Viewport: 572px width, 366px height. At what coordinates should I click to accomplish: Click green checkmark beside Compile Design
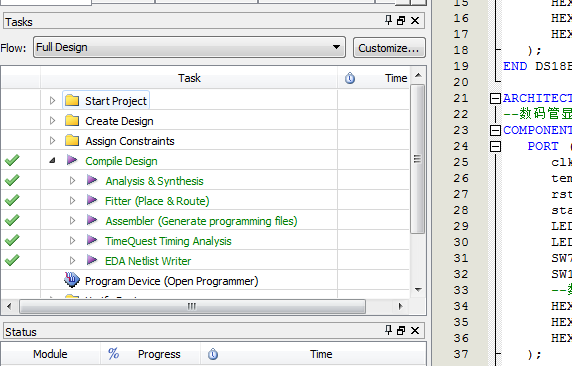click(12, 160)
